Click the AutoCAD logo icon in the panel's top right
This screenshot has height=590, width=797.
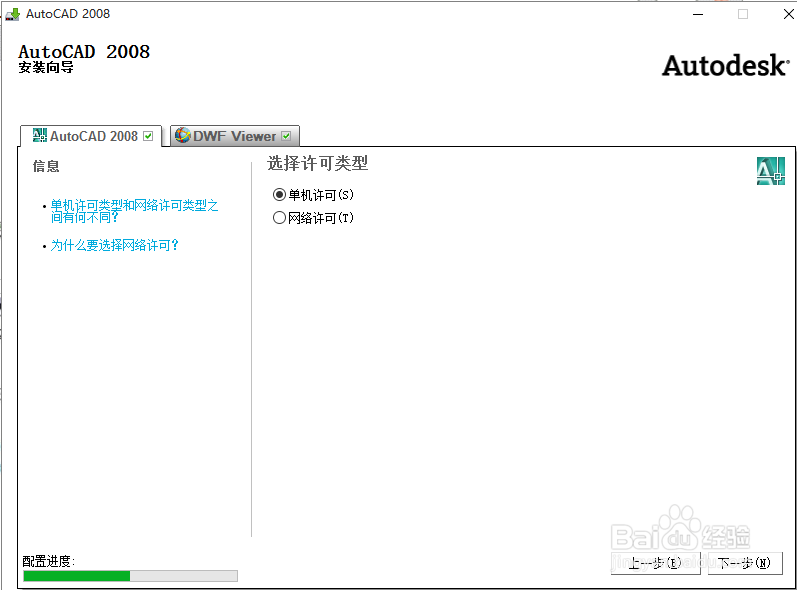(771, 171)
